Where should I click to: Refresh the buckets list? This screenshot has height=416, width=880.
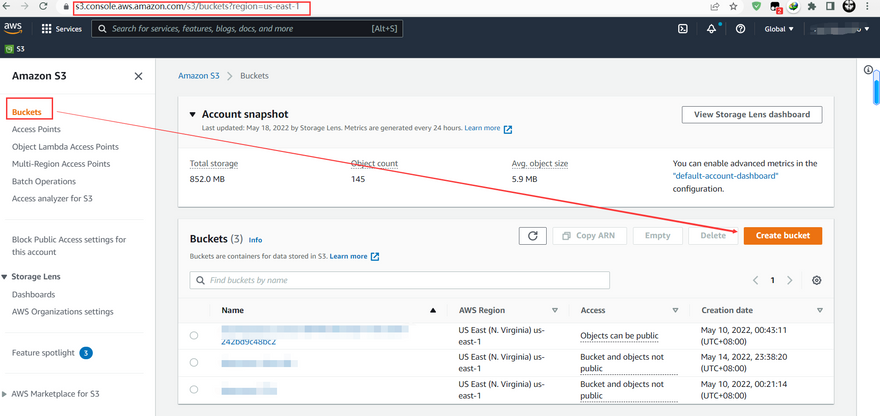point(532,236)
